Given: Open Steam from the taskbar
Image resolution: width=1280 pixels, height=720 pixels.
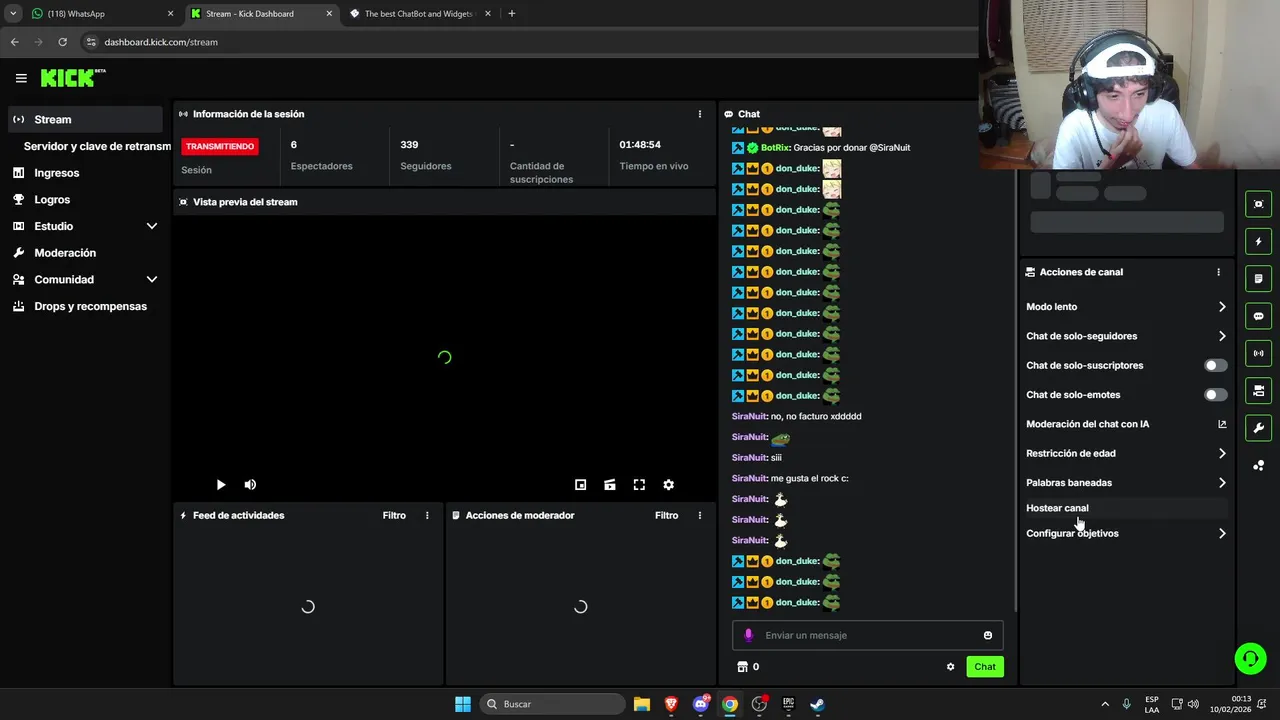Looking at the screenshot, I should pos(817,704).
